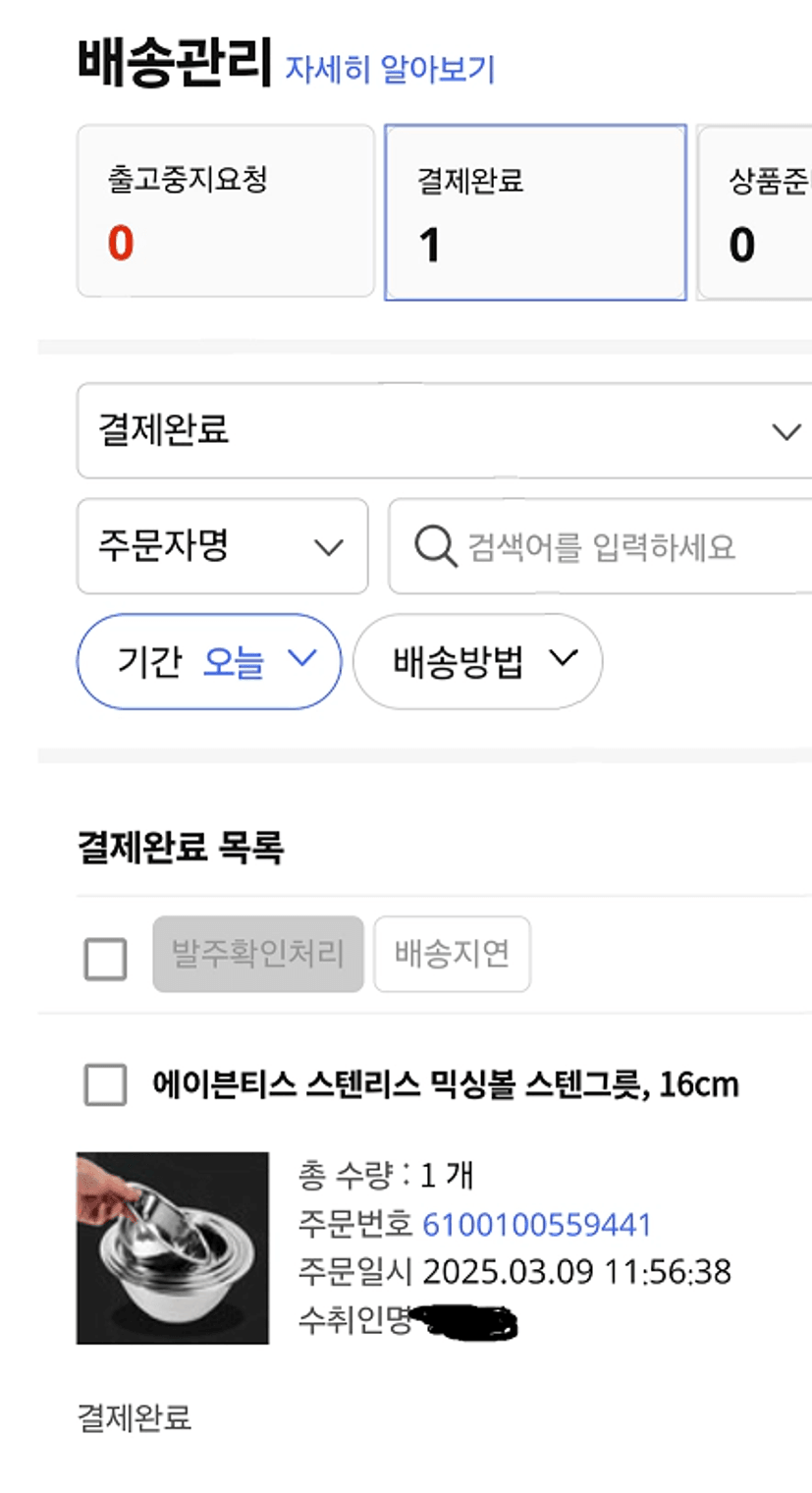Select the 출고중지요청 status card
The image size is (812, 1493).
click(x=225, y=211)
